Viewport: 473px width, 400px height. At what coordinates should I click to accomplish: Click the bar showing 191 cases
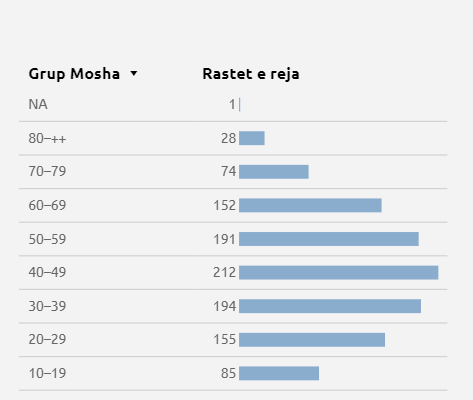[329, 239]
